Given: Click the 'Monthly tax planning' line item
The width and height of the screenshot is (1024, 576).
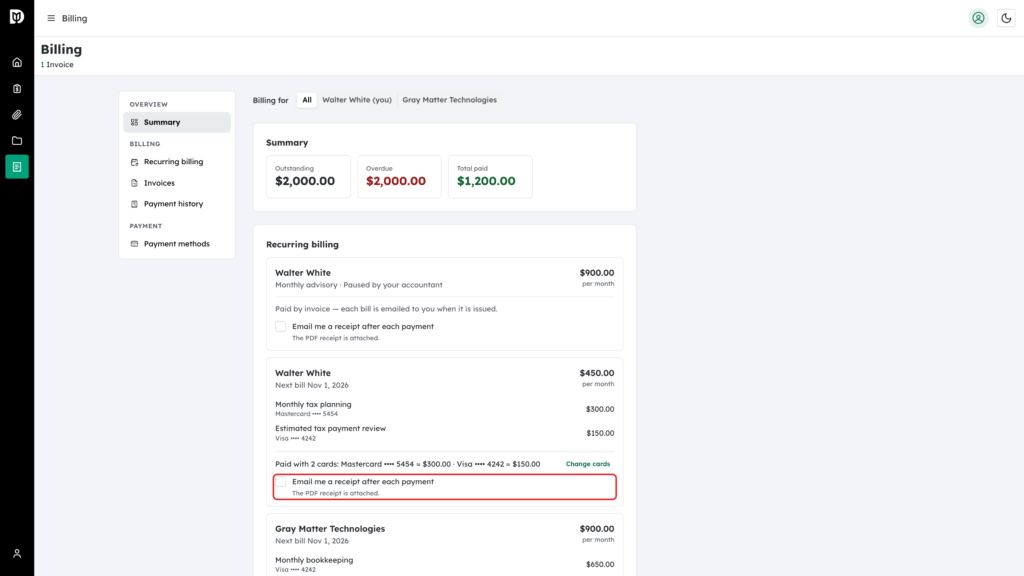Looking at the screenshot, I should point(313,404).
